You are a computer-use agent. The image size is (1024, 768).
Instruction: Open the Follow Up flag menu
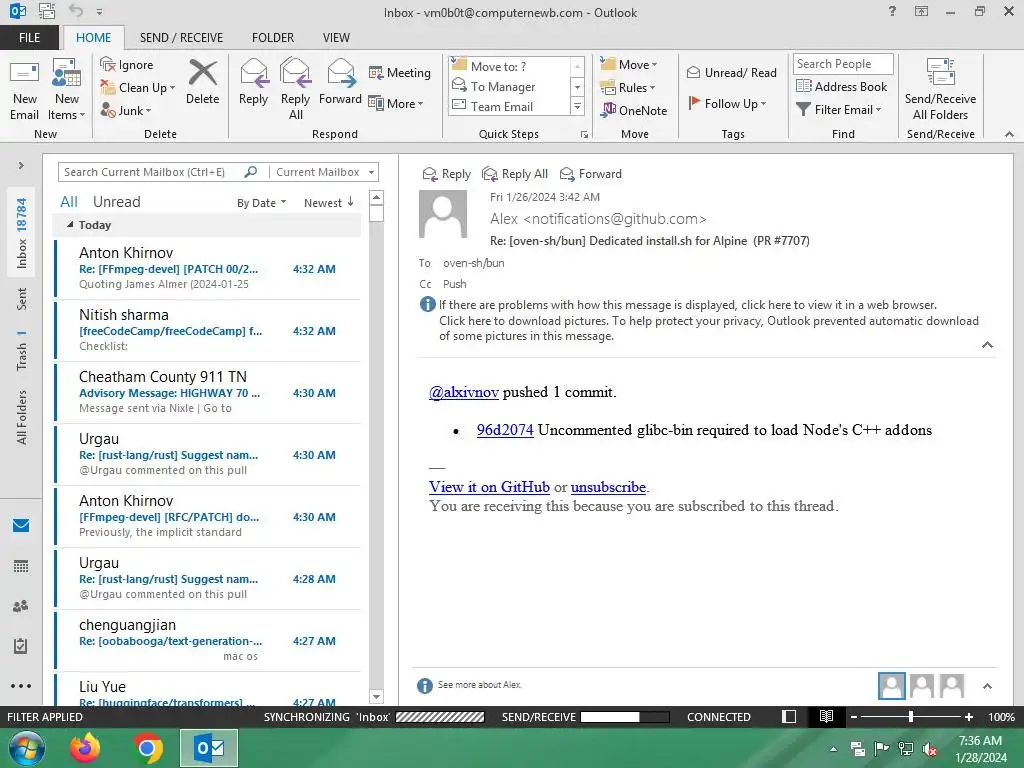tap(727, 103)
